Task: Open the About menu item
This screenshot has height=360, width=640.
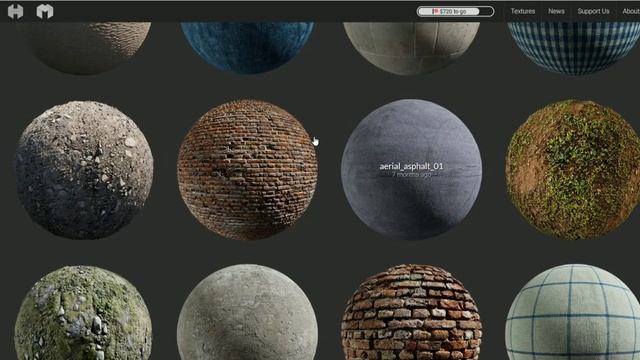Action: (631, 11)
